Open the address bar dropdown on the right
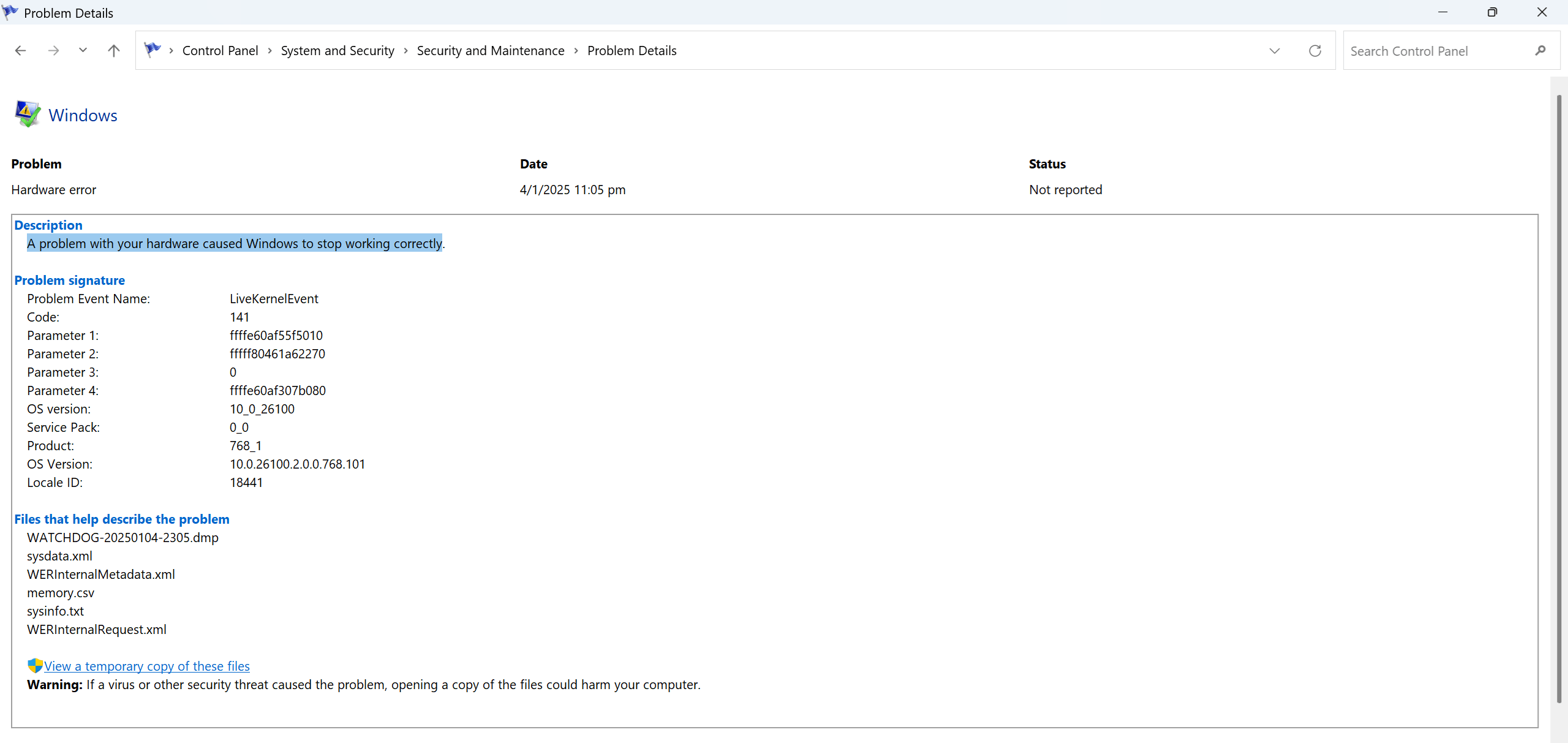The height and width of the screenshot is (743, 1568). (1275, 51)
